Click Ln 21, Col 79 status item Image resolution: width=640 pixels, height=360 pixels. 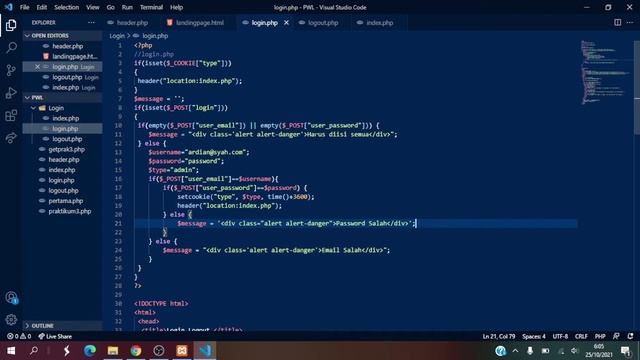tap(499, 336)
